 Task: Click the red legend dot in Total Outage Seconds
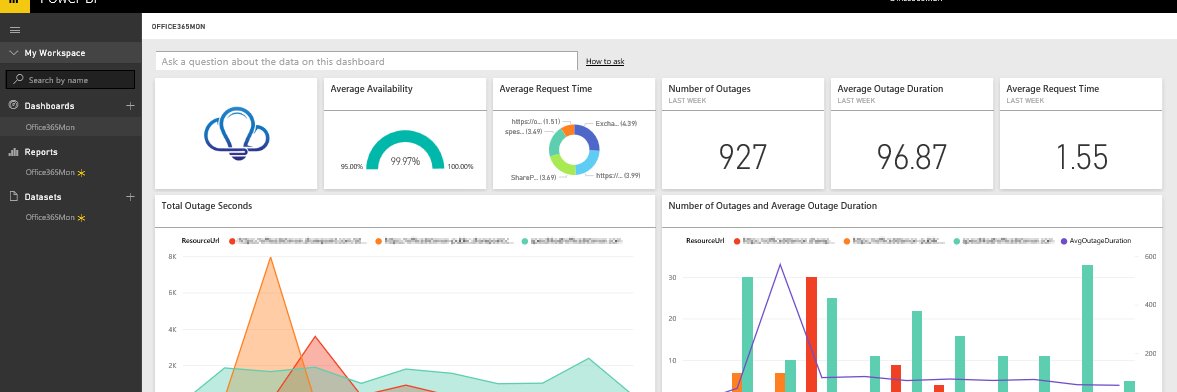[x=232, y=241]
